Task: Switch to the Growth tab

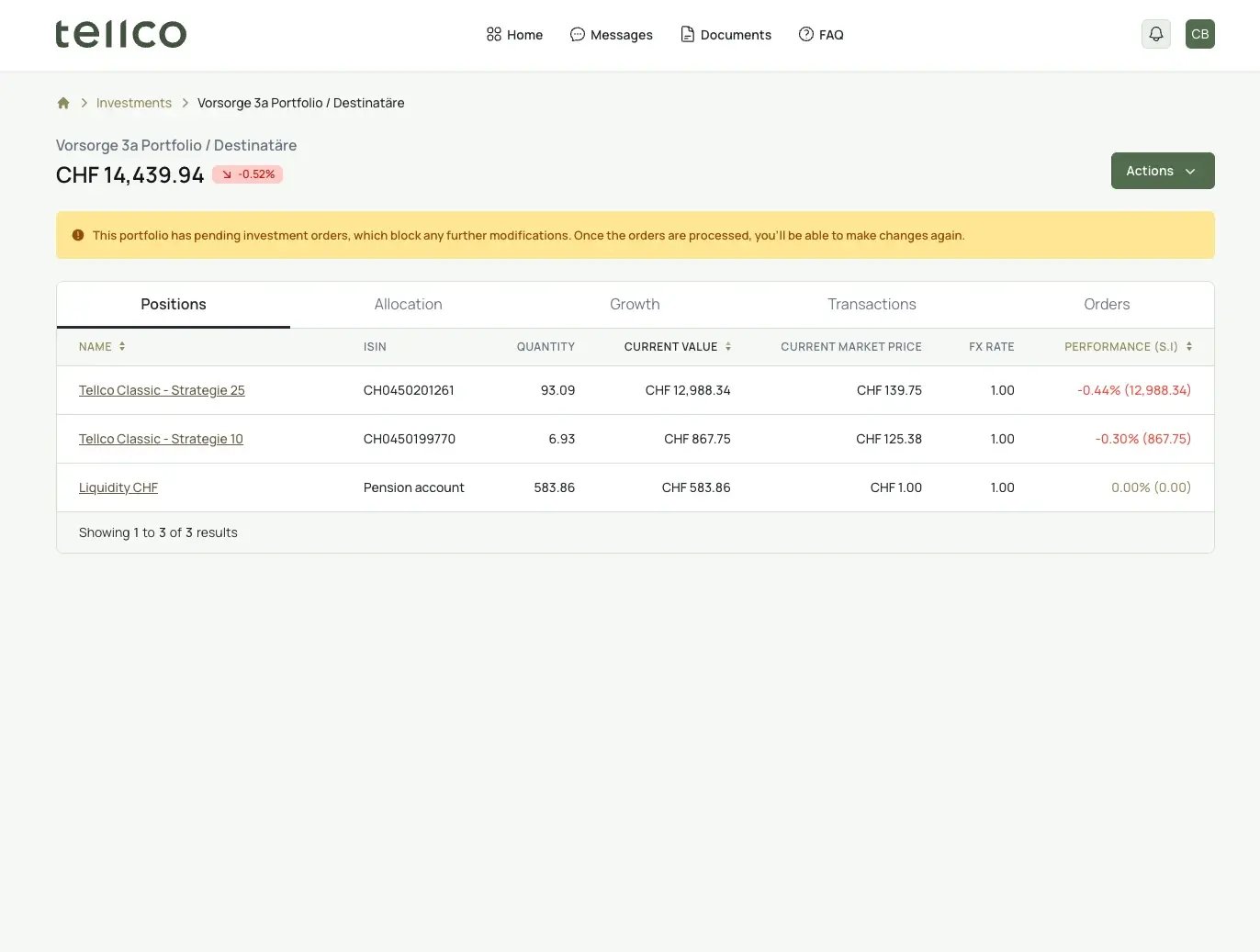Action: [x=635, y=305]
